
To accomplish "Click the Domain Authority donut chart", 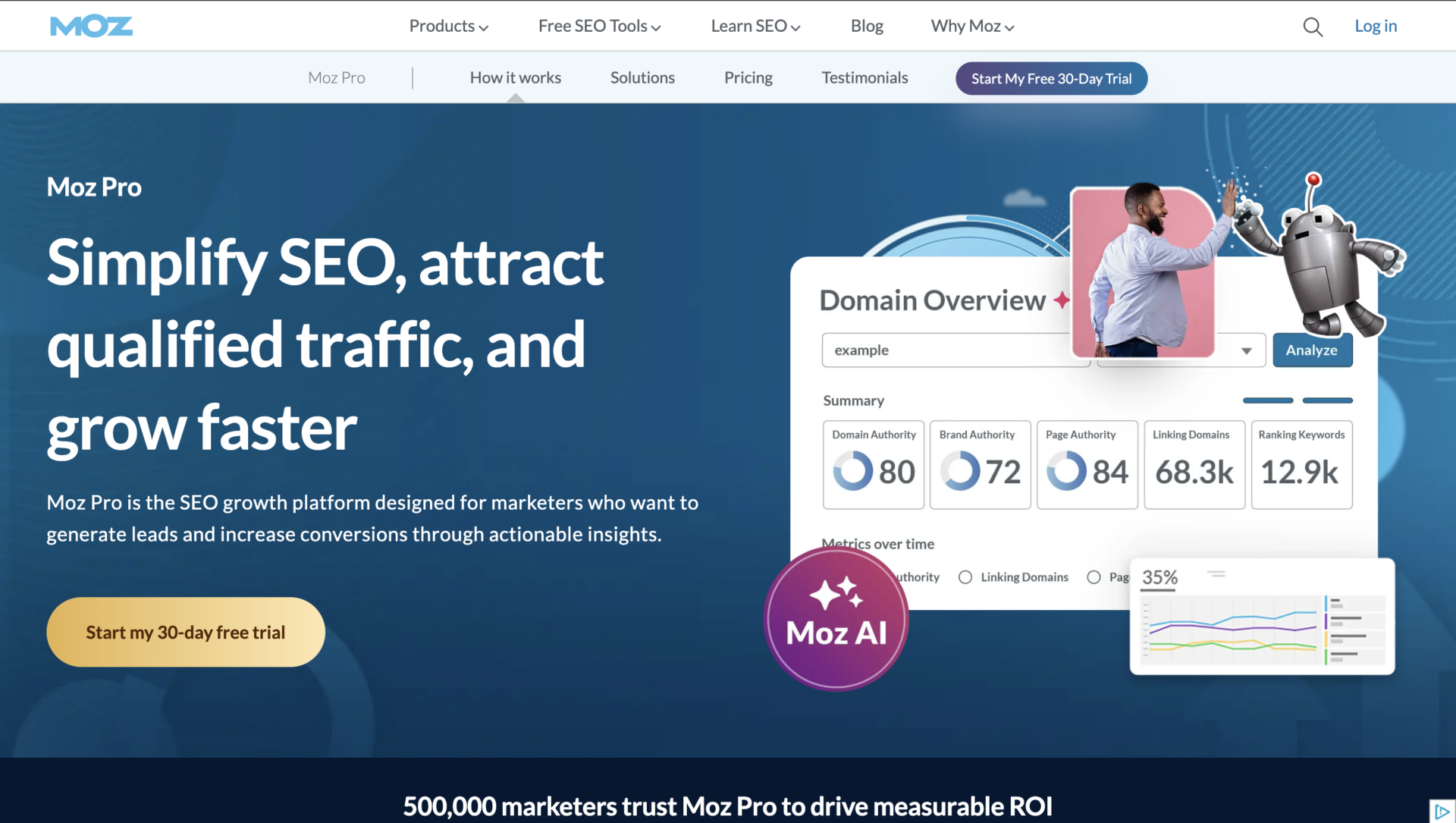I will pos(852,471).
